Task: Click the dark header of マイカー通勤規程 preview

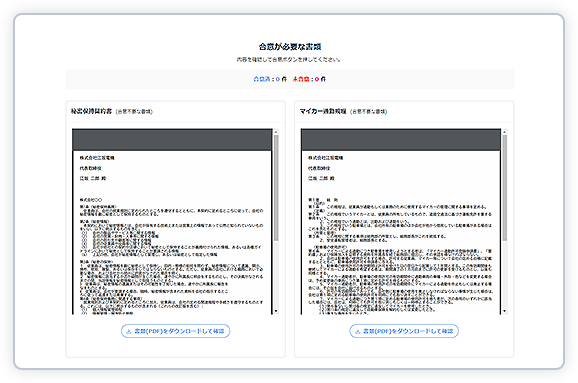Action: (x=401, y=140)
